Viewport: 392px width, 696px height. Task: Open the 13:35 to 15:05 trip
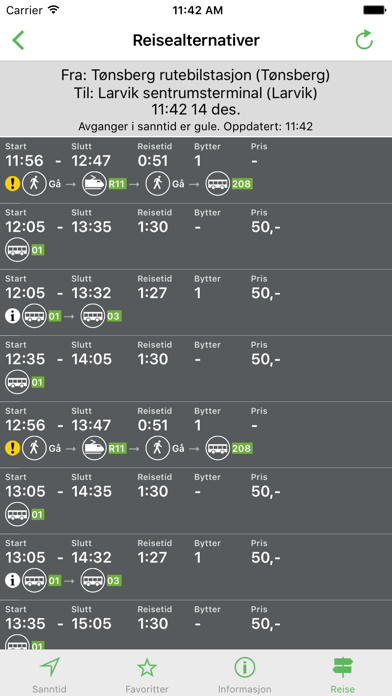196,625
